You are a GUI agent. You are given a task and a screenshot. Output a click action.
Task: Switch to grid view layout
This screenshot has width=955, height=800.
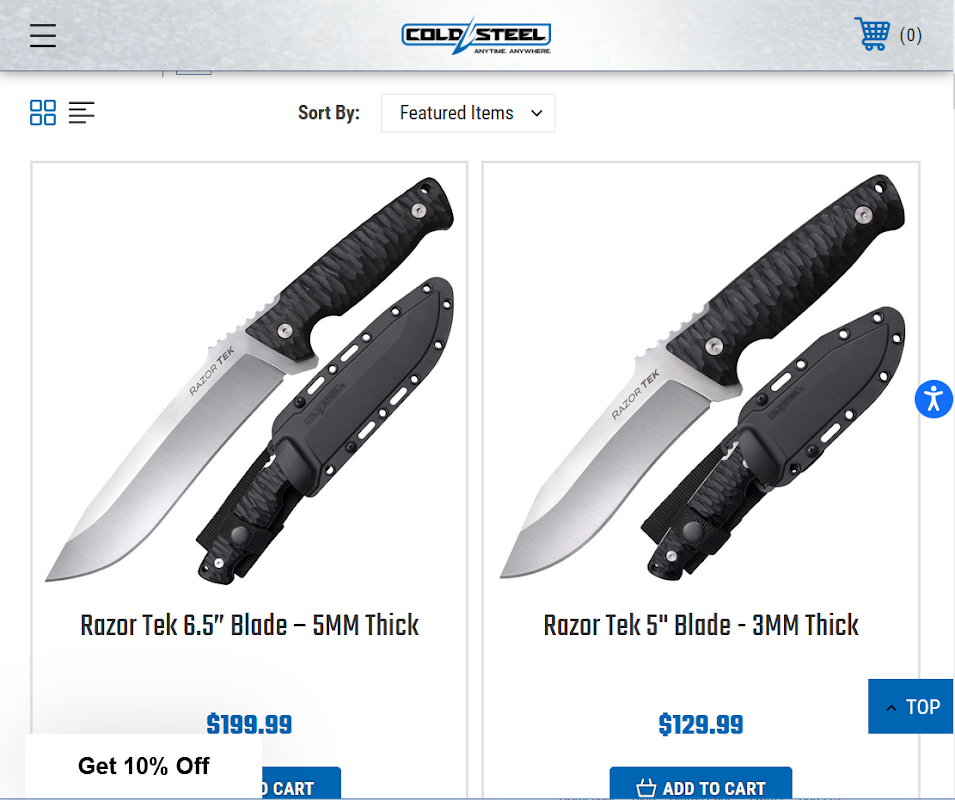[x=43, y=113]
